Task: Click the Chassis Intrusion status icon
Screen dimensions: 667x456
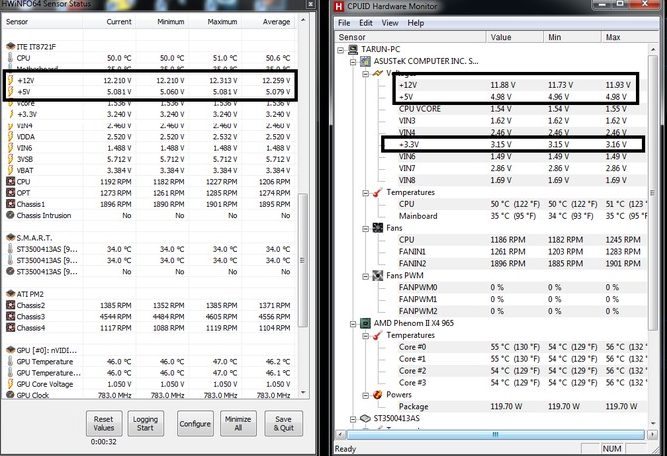Action: 11,215
